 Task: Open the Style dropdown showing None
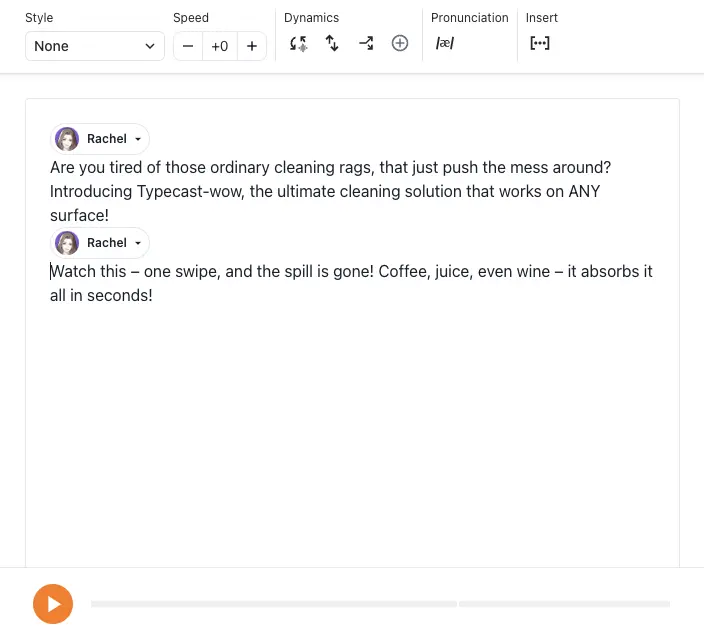click(x=95, y=46)
